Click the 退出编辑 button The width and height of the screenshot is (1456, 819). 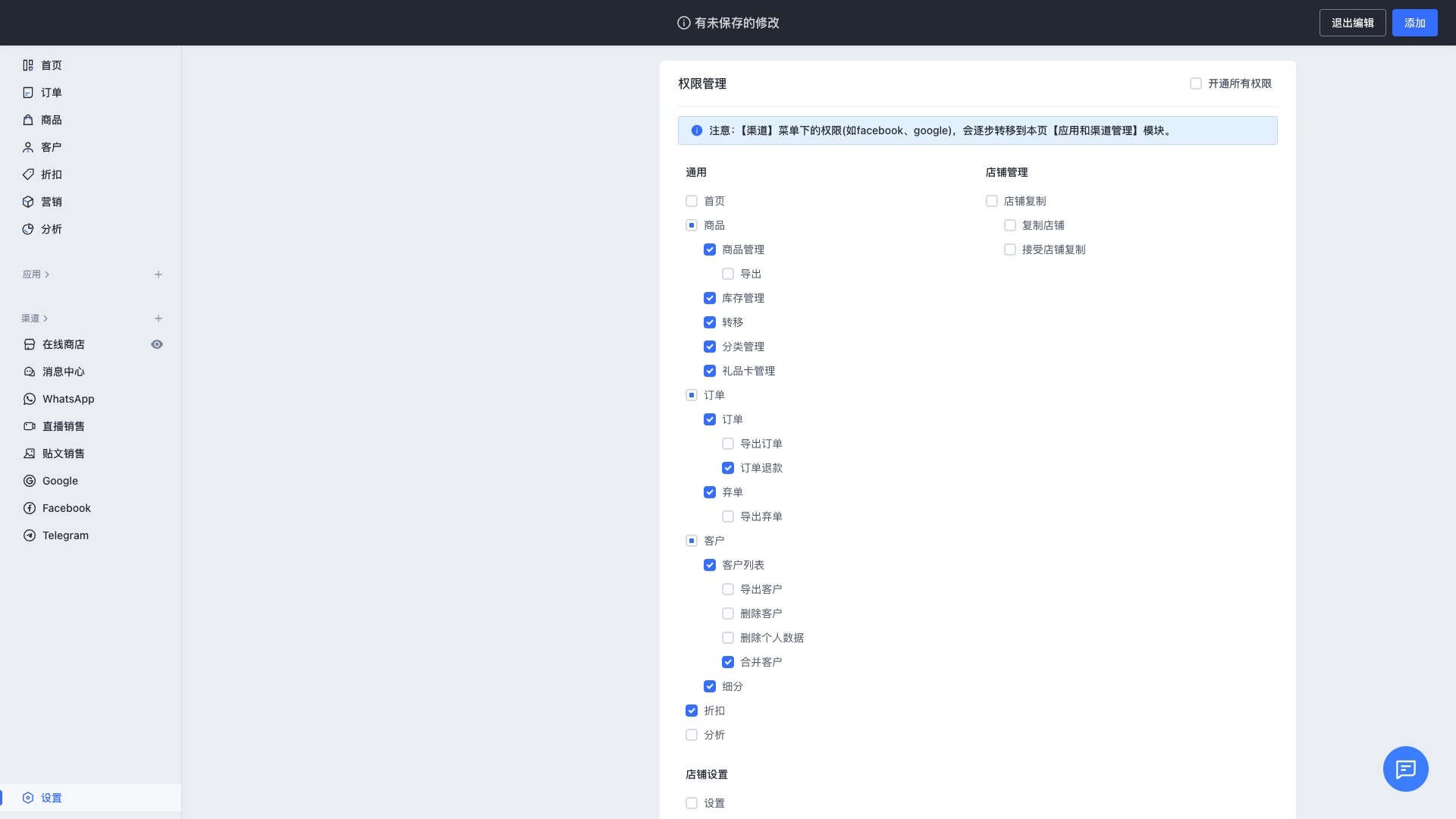[x=1352, y=23]
